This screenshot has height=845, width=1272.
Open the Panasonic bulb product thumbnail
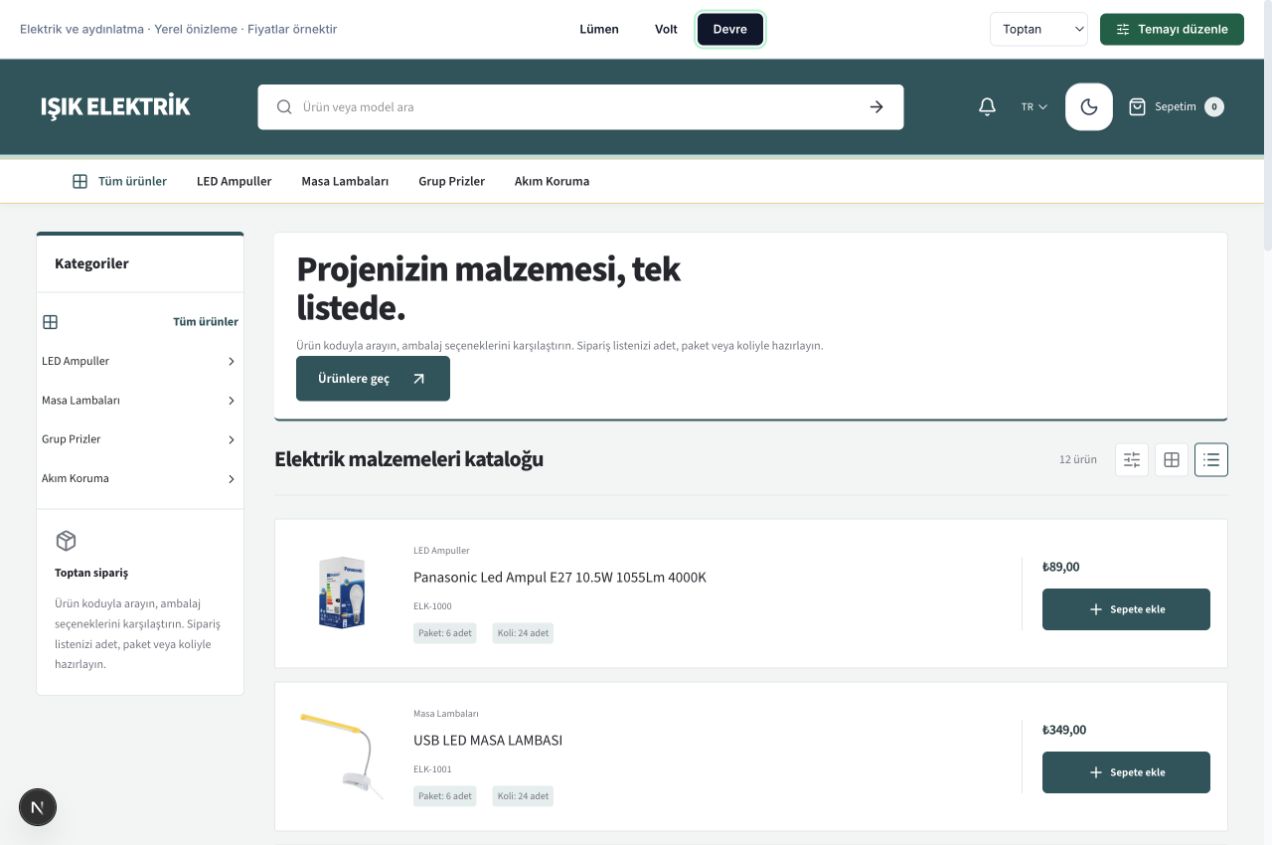pos(341,592)
